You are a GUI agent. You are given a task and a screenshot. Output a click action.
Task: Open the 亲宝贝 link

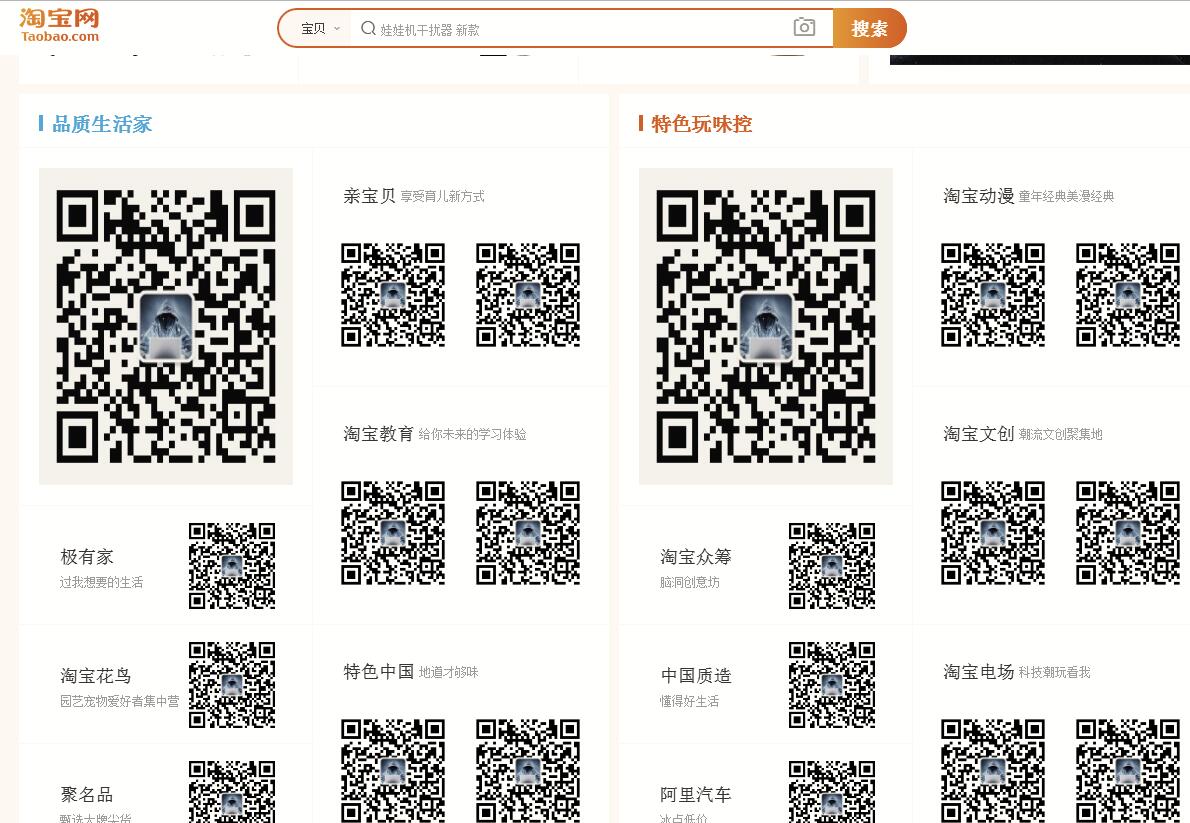369,196
